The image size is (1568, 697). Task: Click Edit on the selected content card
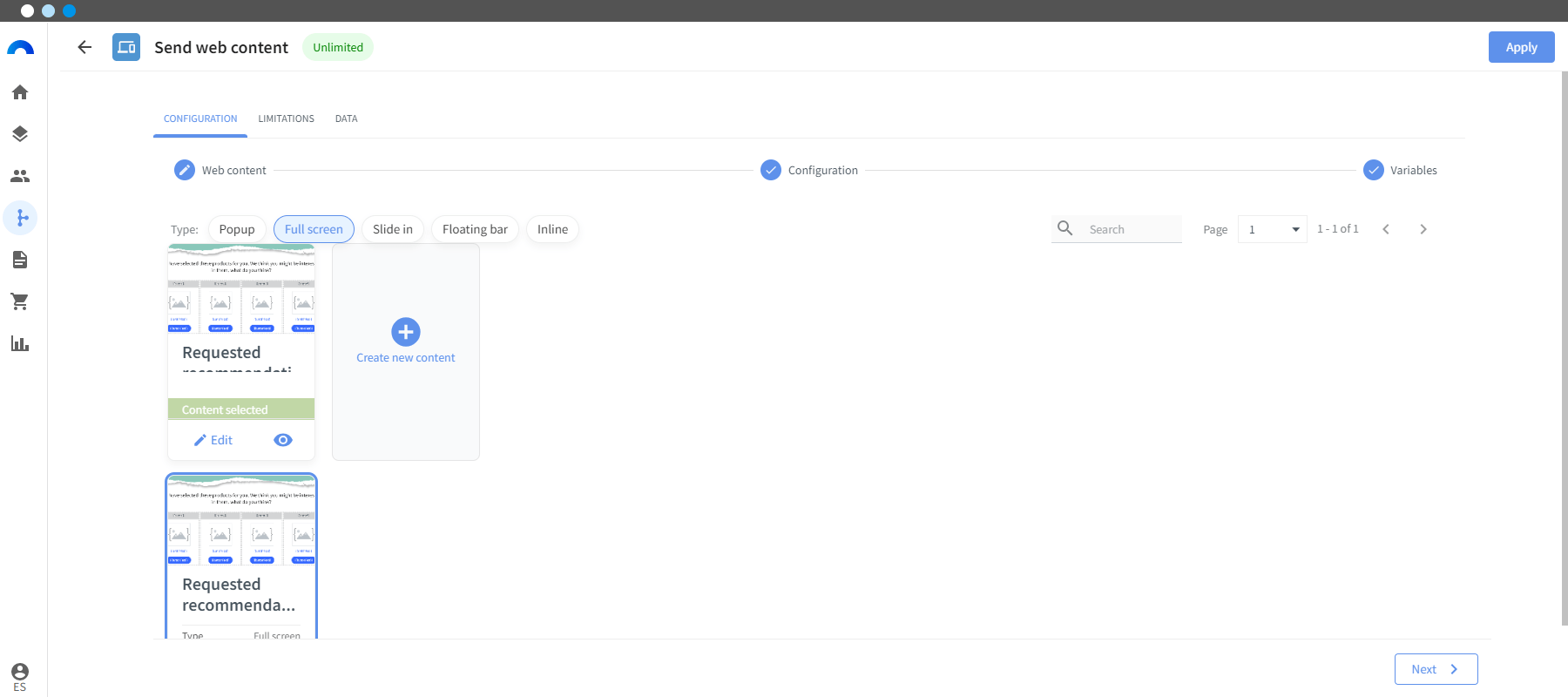213,440
